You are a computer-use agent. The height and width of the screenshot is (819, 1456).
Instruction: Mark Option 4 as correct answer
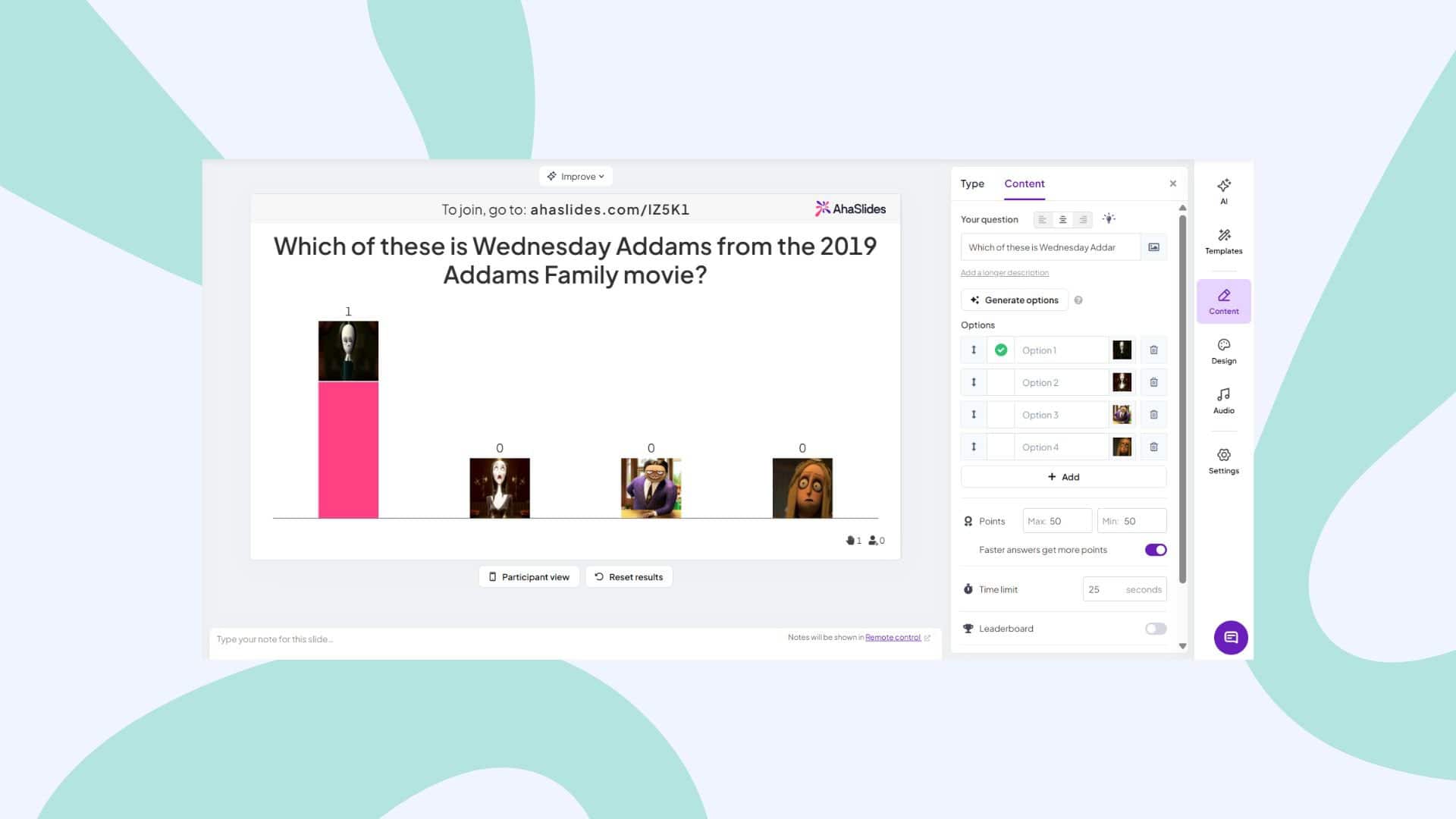(1001, 447)
